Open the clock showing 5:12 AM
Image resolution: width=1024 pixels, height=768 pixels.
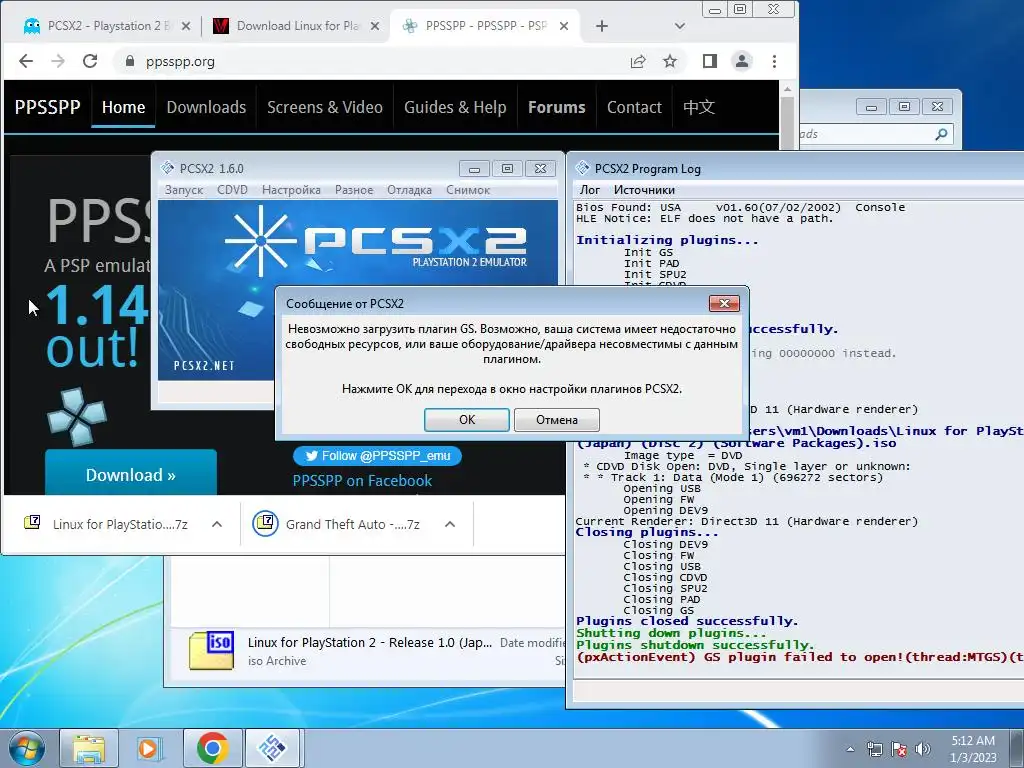(x=973, y=749)
